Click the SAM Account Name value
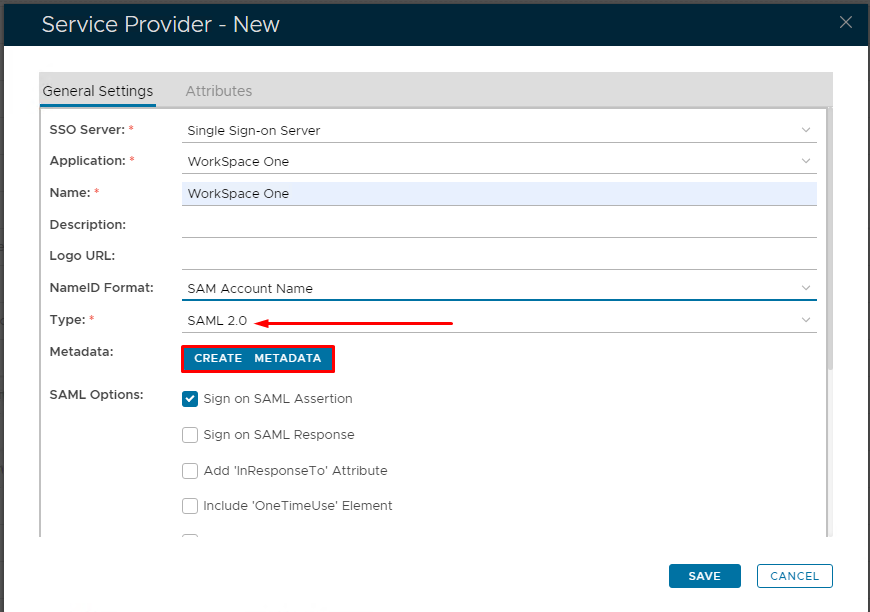This screenshot has width=870, height=612. tap(250, 289)
